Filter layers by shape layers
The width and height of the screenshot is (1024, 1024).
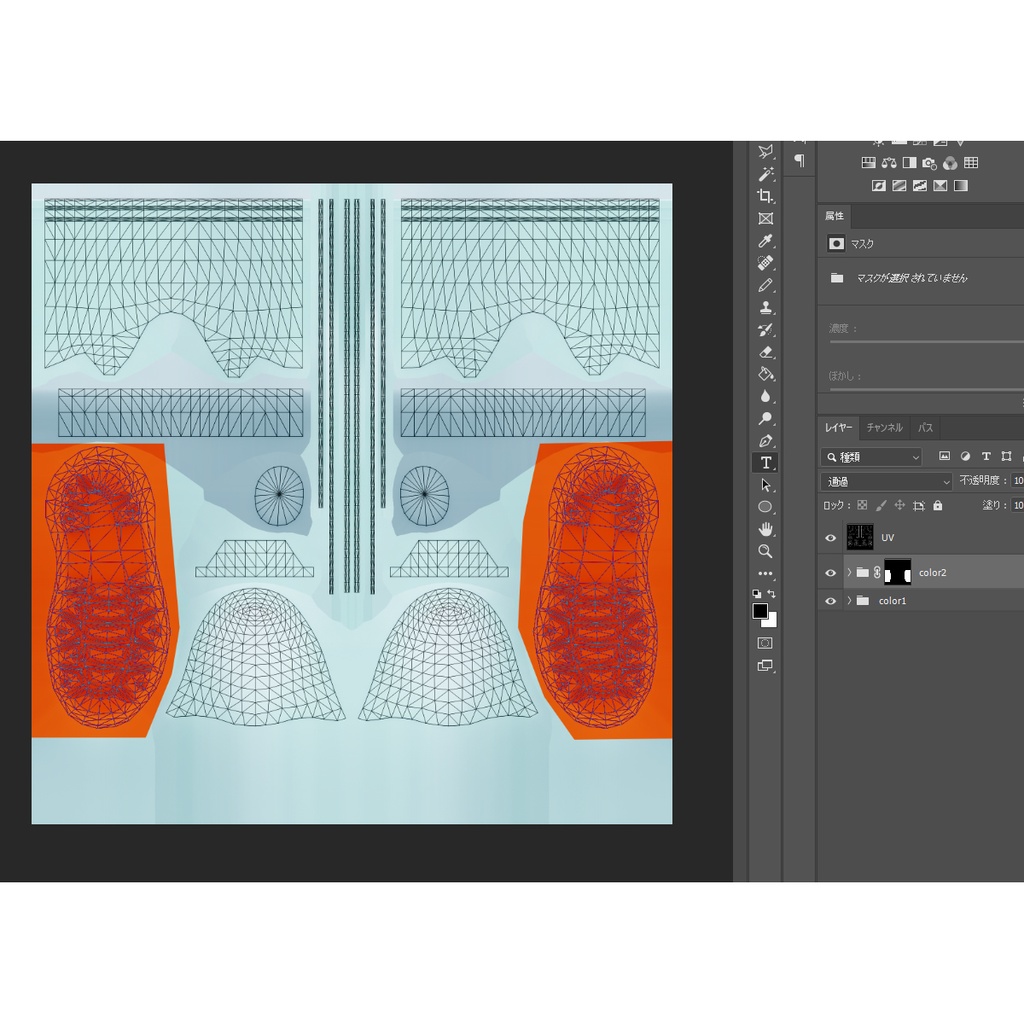click(1006, 456)
